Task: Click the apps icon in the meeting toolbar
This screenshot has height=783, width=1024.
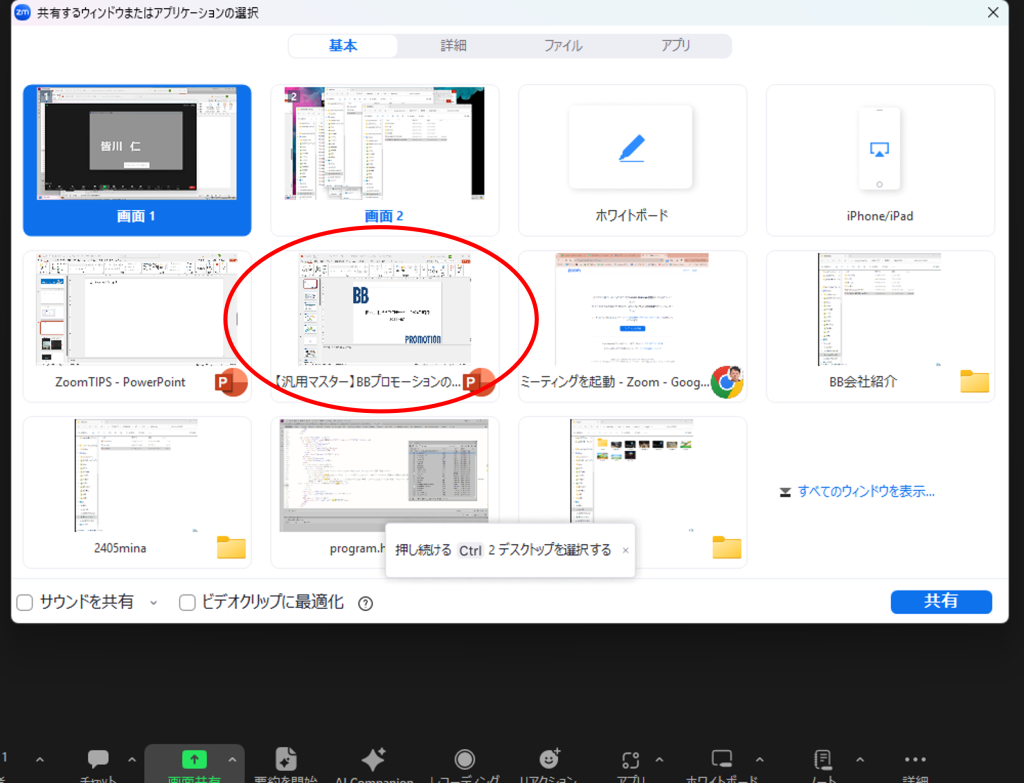Action: [x=630, y=760]
